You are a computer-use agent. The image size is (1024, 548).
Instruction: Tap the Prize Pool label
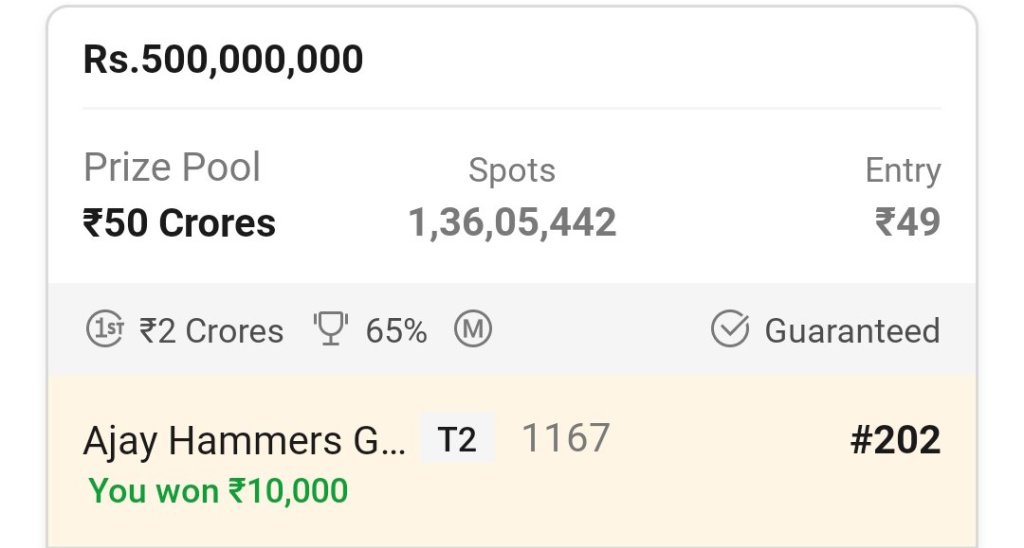pos(172,168)
